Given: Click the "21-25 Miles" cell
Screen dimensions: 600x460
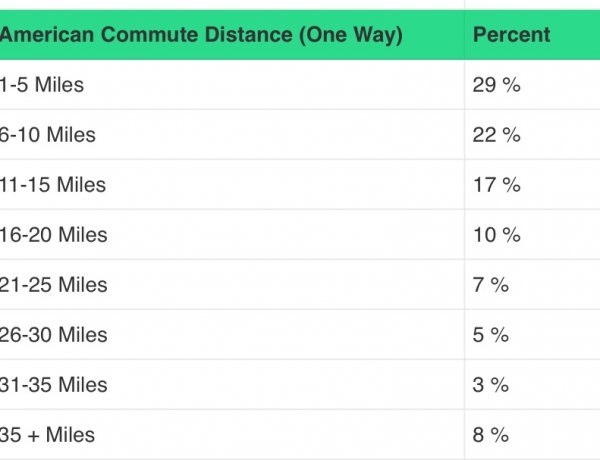Looking at the screenshot, I should pos(53,285).
